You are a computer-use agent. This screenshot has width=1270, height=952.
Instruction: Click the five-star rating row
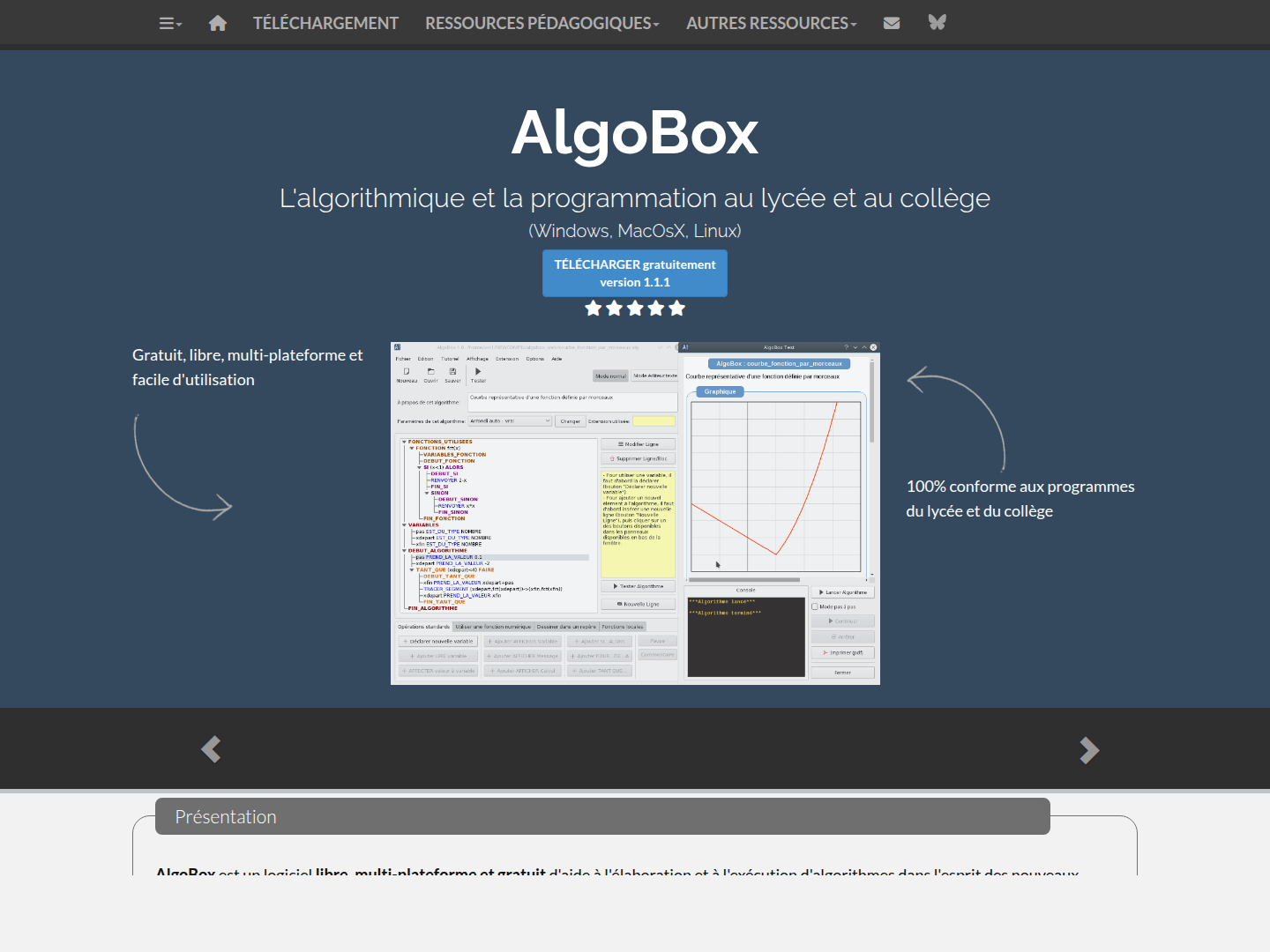pyautogui.click(x=635, y=309)
